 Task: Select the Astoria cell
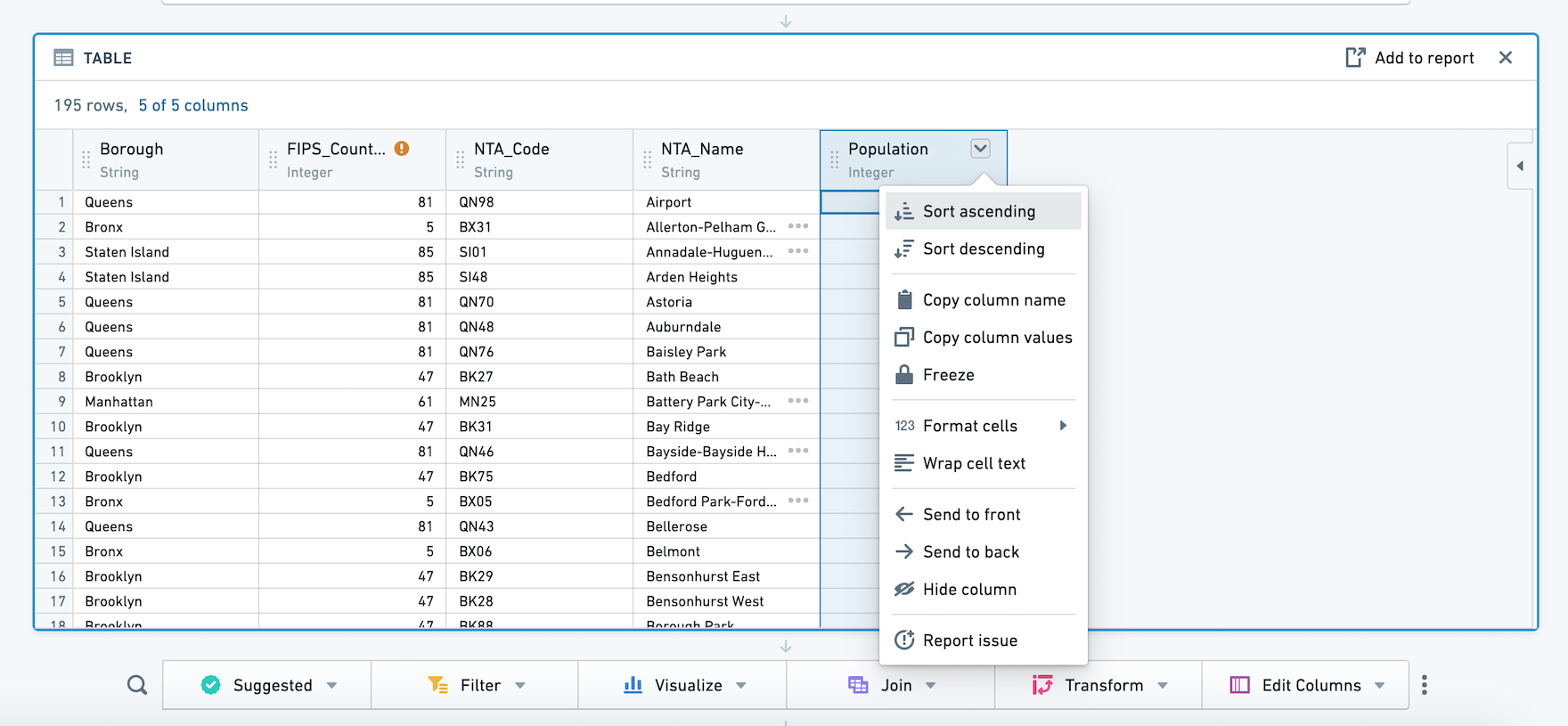point(726,302)
